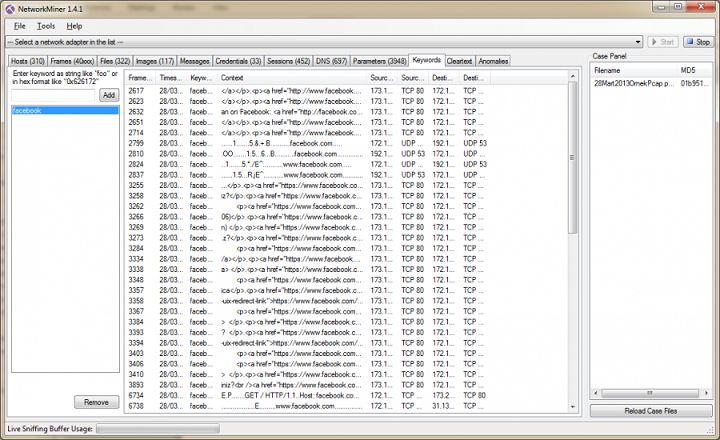Sort by the Frame column header
The image size is (720, 440).
point(140,78)
